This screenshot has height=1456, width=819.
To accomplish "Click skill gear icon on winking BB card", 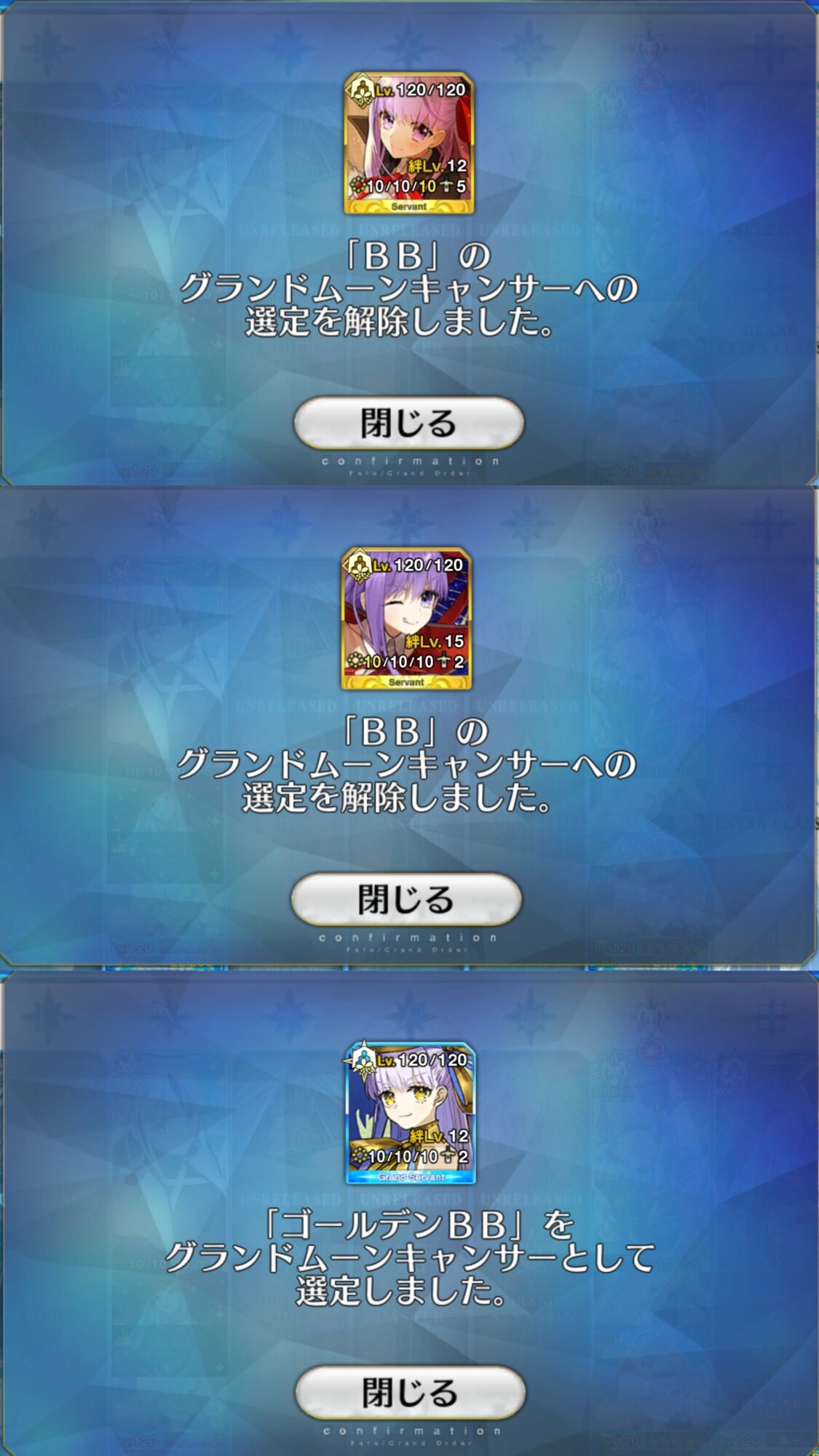I will click(355, 661).
